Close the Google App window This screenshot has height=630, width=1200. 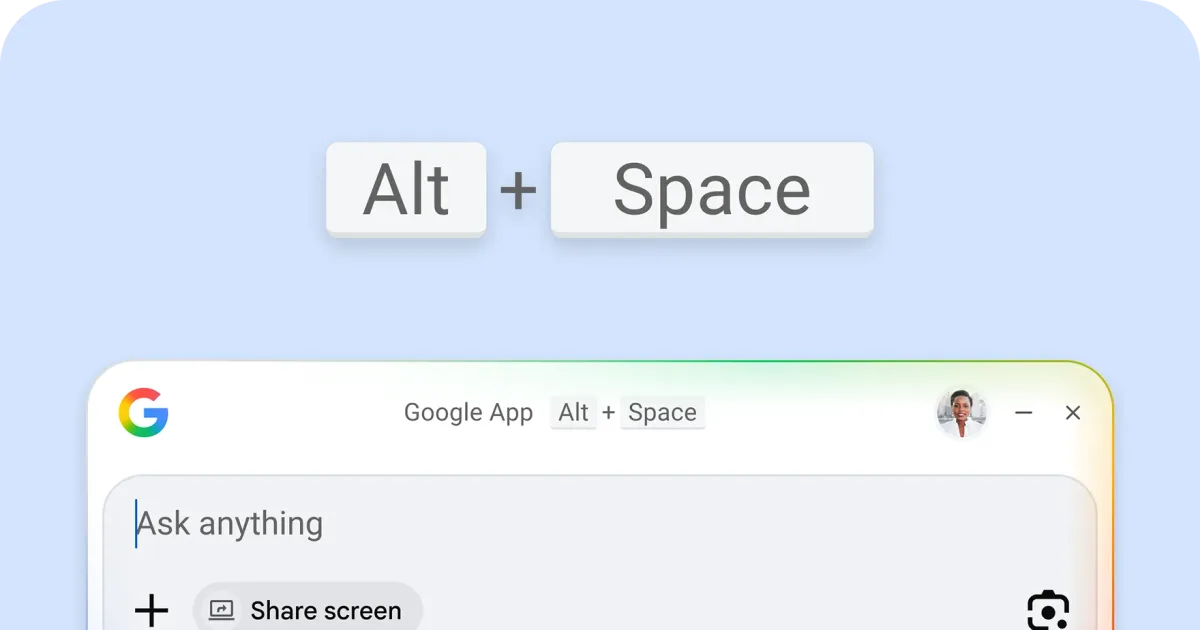tap(1073, 413)
